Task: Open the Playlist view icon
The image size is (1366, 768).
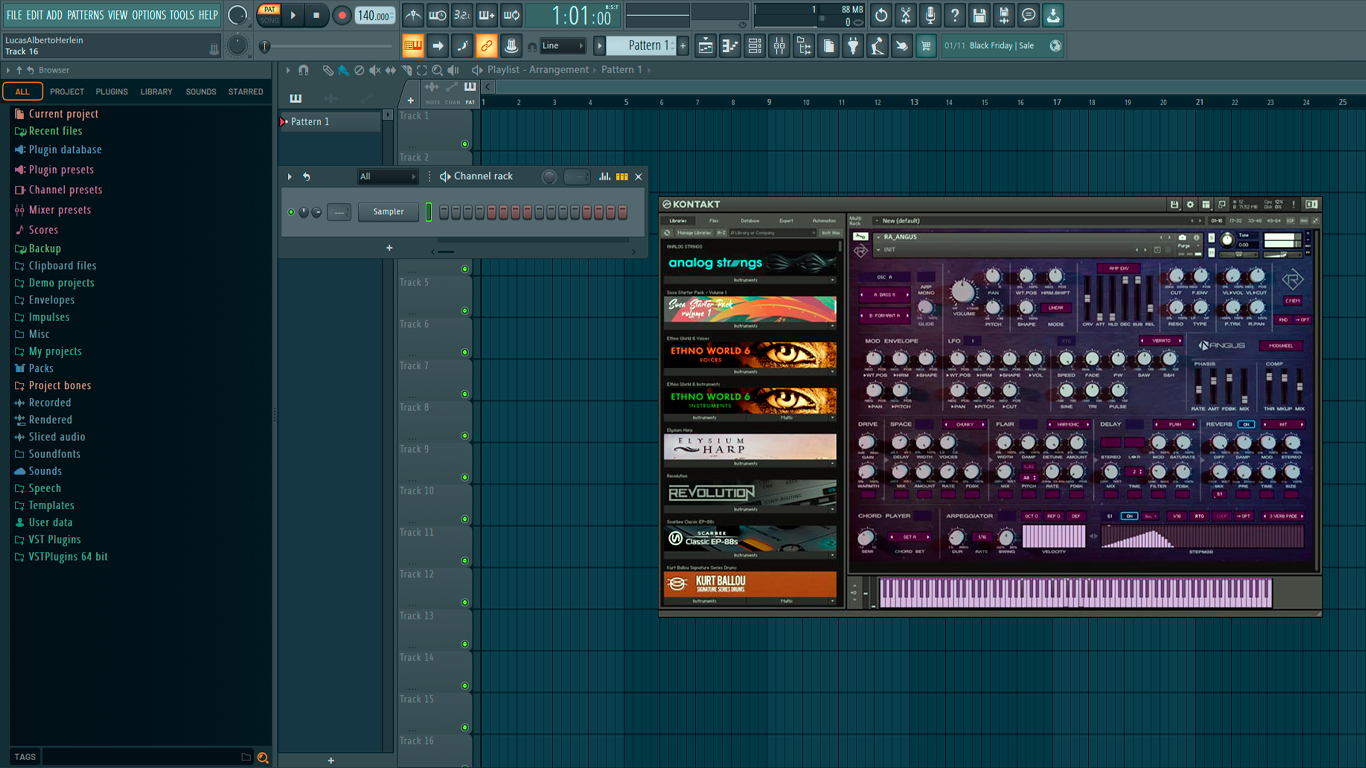Action: (x=706, y=46)
